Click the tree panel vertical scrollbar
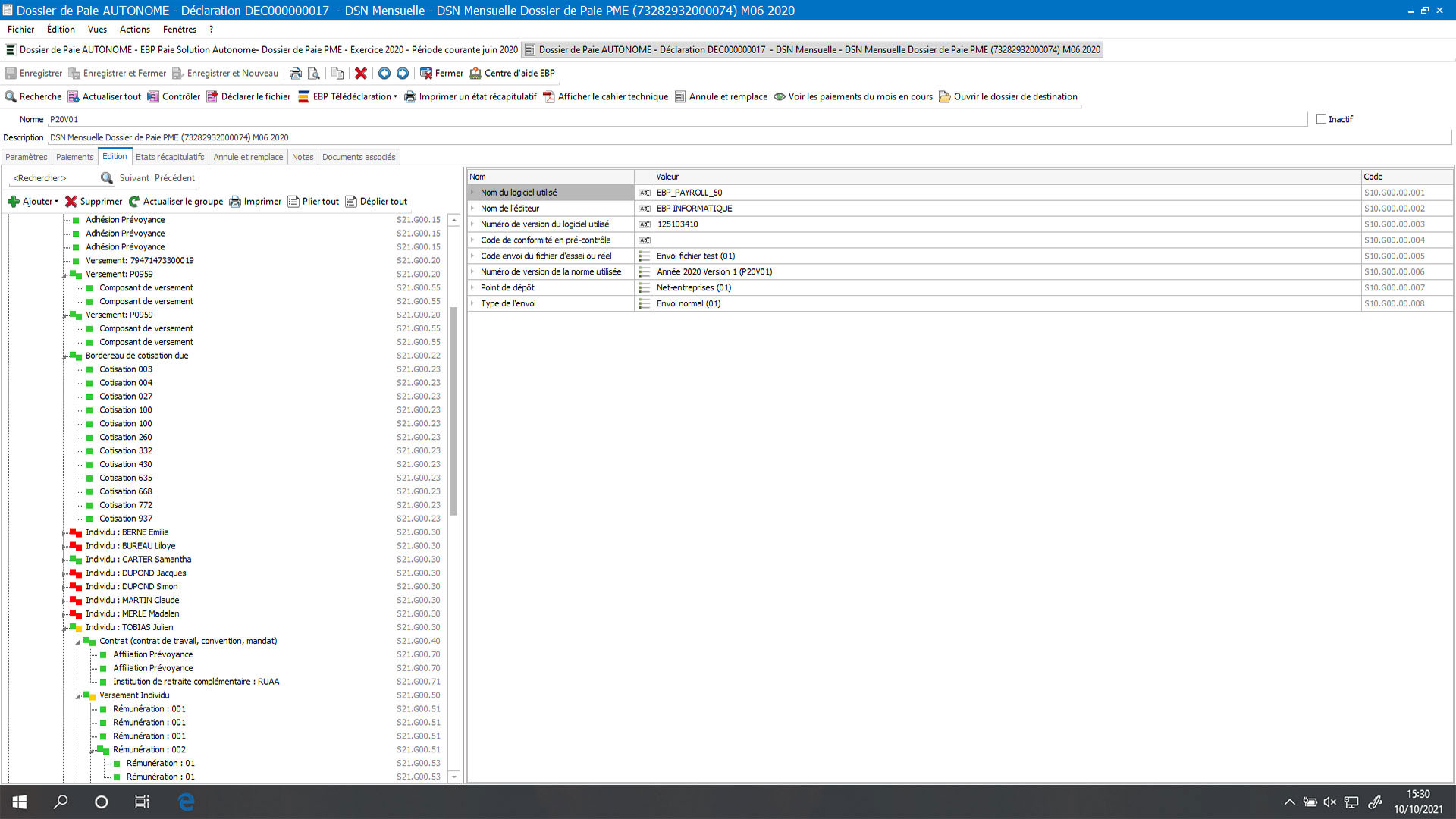This screenshot has width=1456, height=819. pyautogui.click(x=454, y=412)
